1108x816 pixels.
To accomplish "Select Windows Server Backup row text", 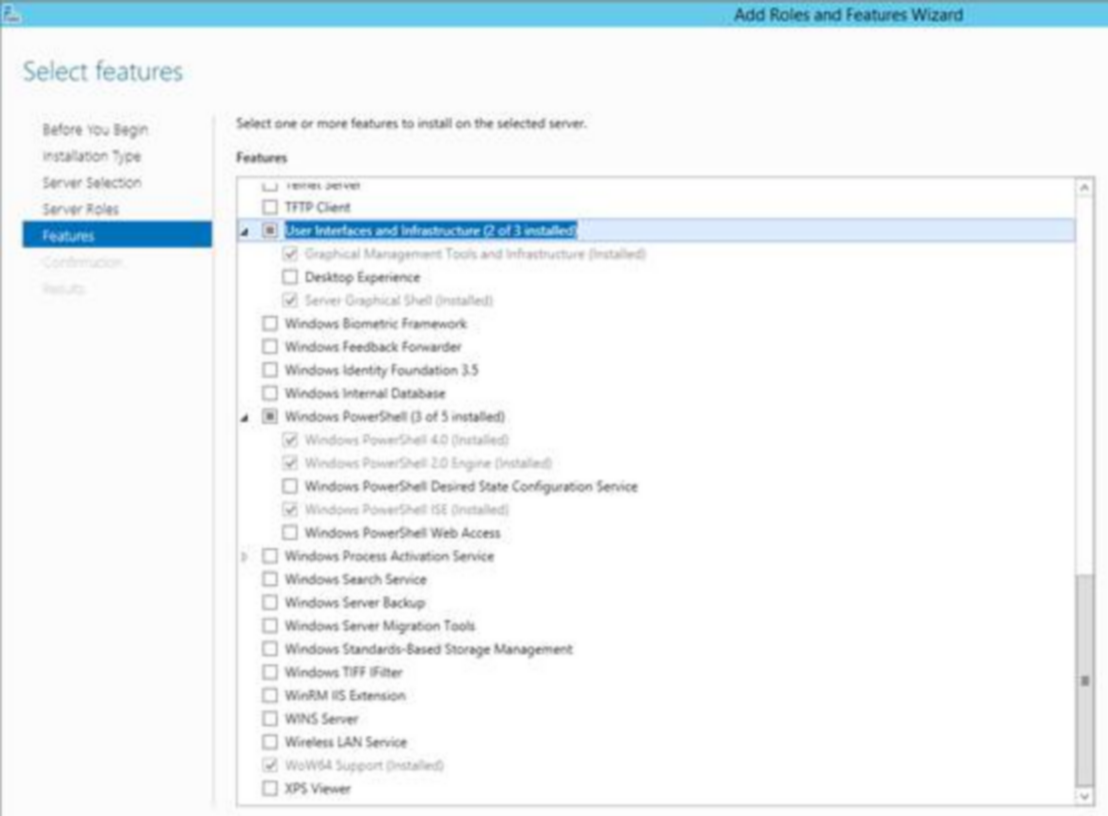I will coord(355,603).
